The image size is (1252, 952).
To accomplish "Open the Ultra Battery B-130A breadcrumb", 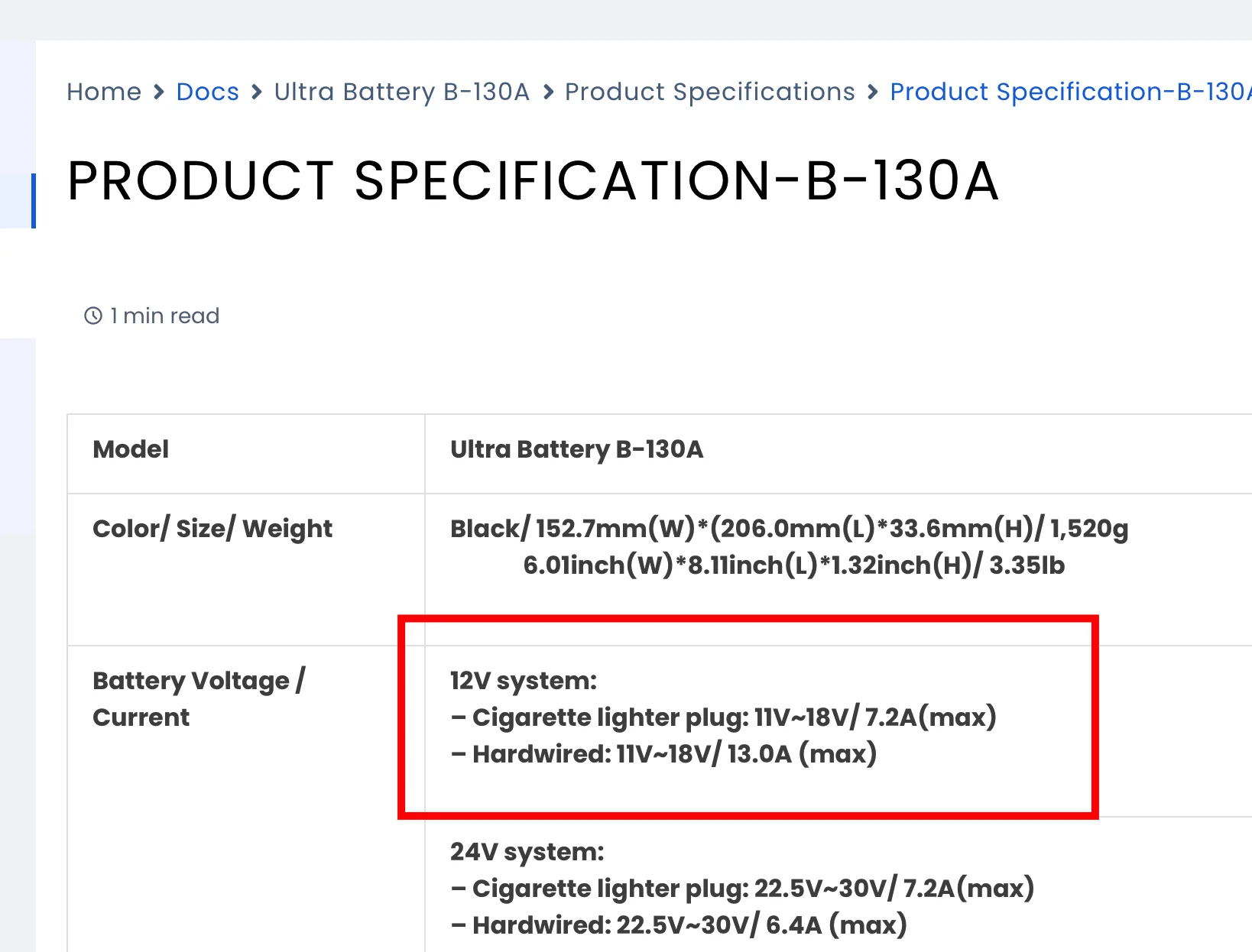I will (x=401, y=92).
